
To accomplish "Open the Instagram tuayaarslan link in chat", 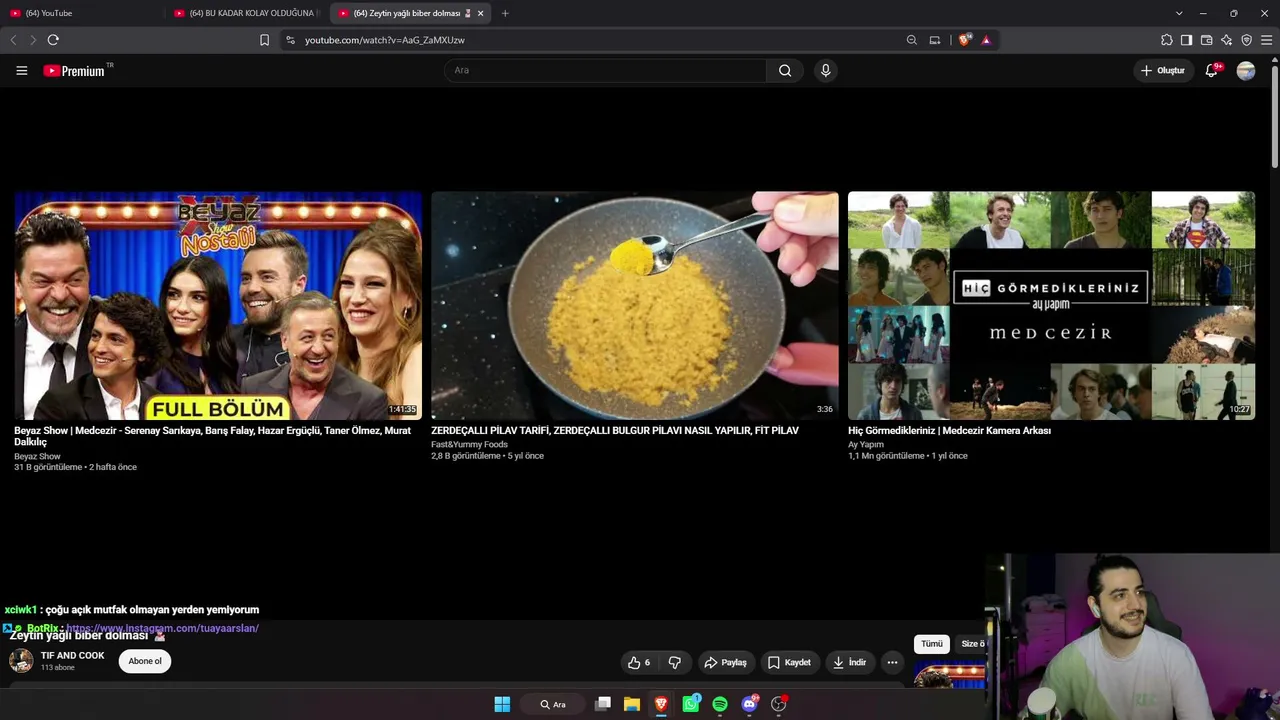I will pyautogui.click(x=162, y=628).
